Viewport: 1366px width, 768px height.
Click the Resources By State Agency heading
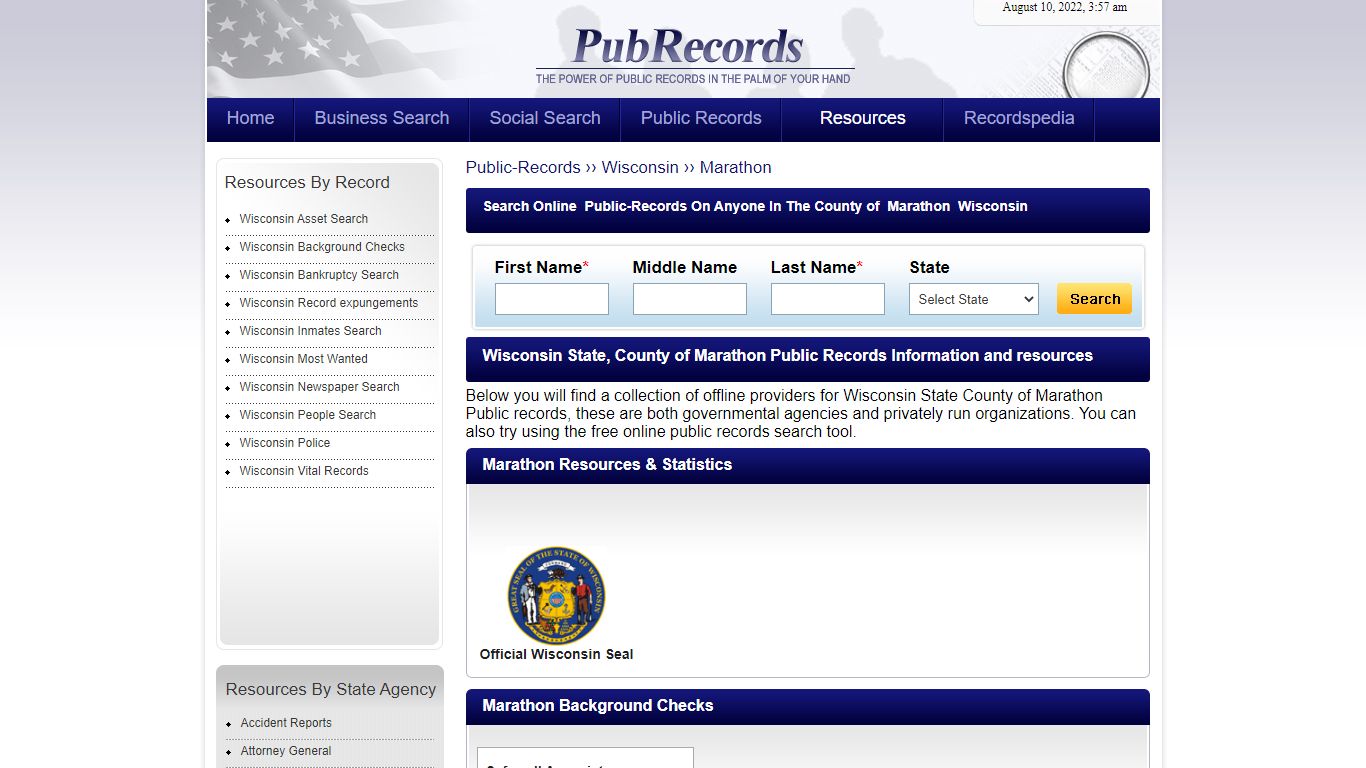click(x=331, y=689)
